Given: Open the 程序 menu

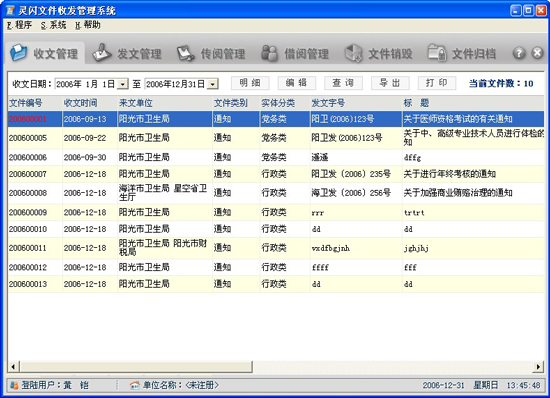Looking at the screenshot, I should click(19, 25).
